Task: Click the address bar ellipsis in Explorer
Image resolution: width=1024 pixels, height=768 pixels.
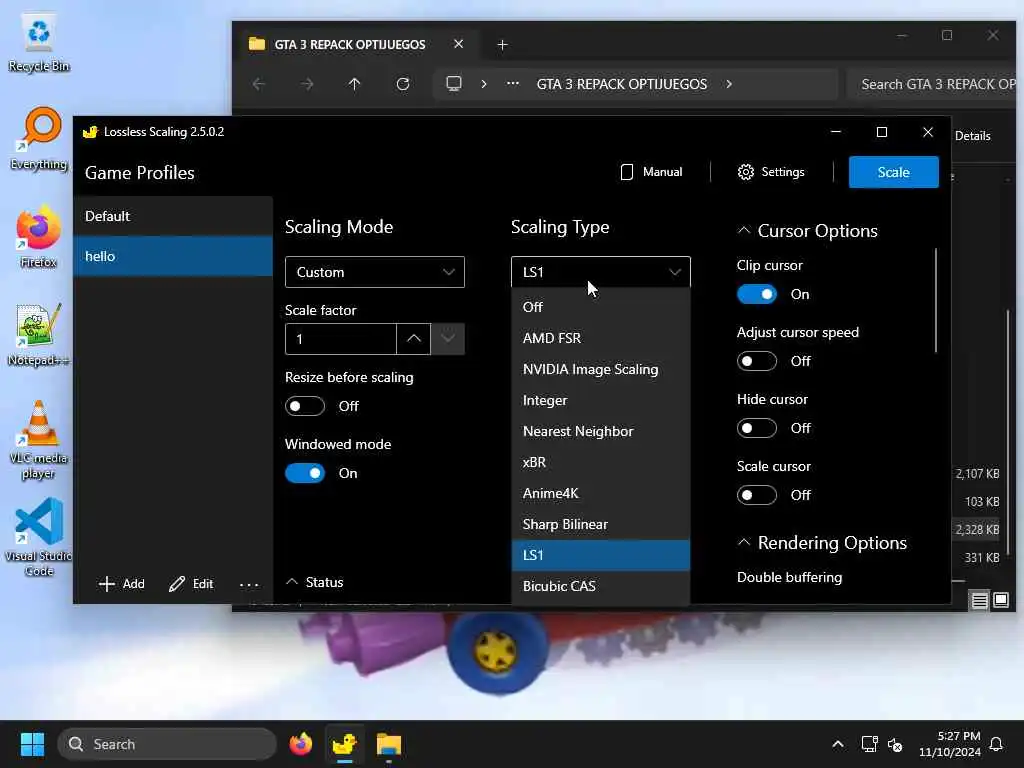Action: point(513,84)
